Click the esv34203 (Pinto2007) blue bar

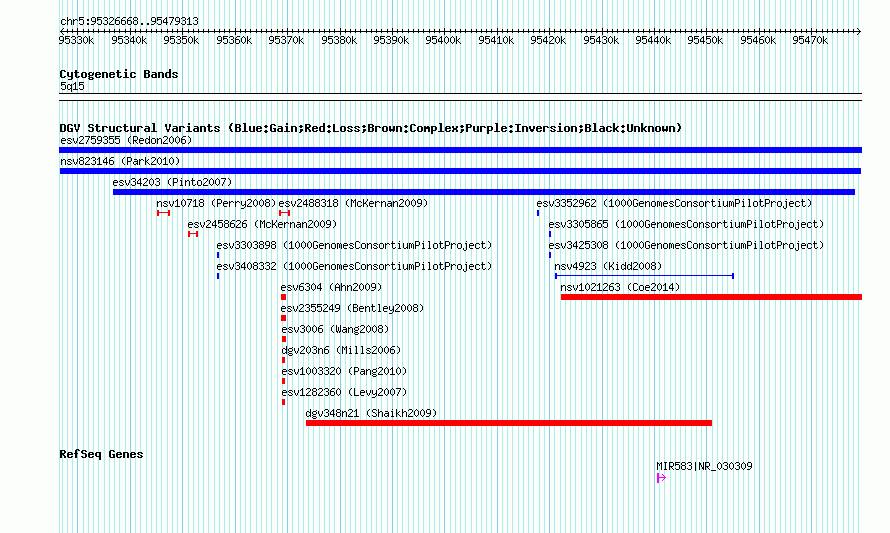pyautogui.click(x=484, y=192)
